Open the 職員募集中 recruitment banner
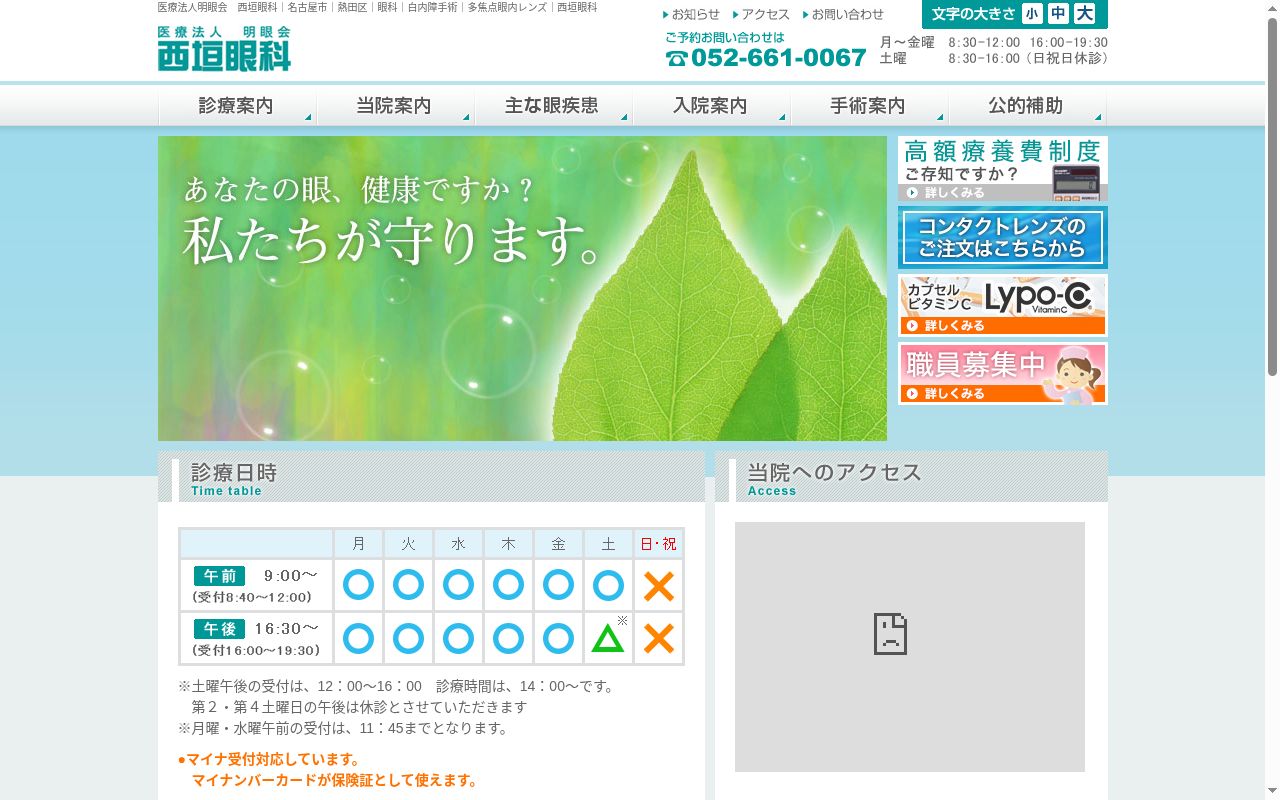Image resolution: width=1280 pixels, height=800 pixels. tap(1003, 373)
